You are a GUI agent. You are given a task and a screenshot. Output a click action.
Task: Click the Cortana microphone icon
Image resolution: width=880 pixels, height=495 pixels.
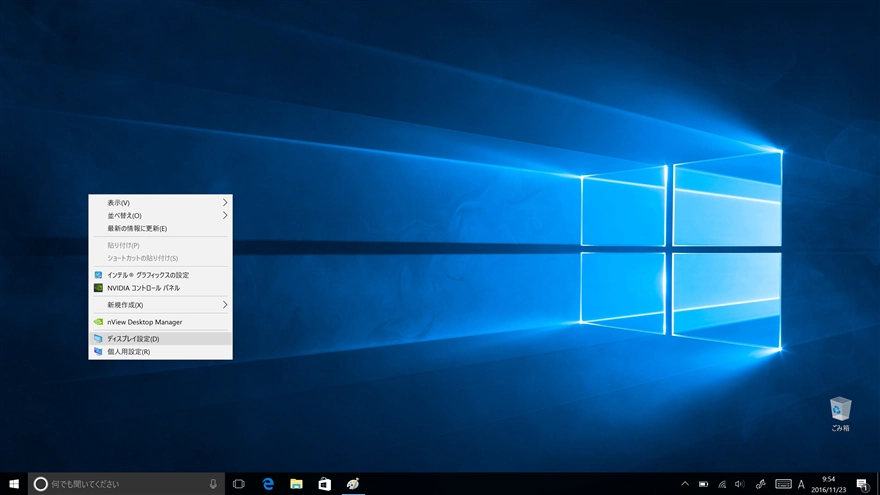[x=213, y=484]
